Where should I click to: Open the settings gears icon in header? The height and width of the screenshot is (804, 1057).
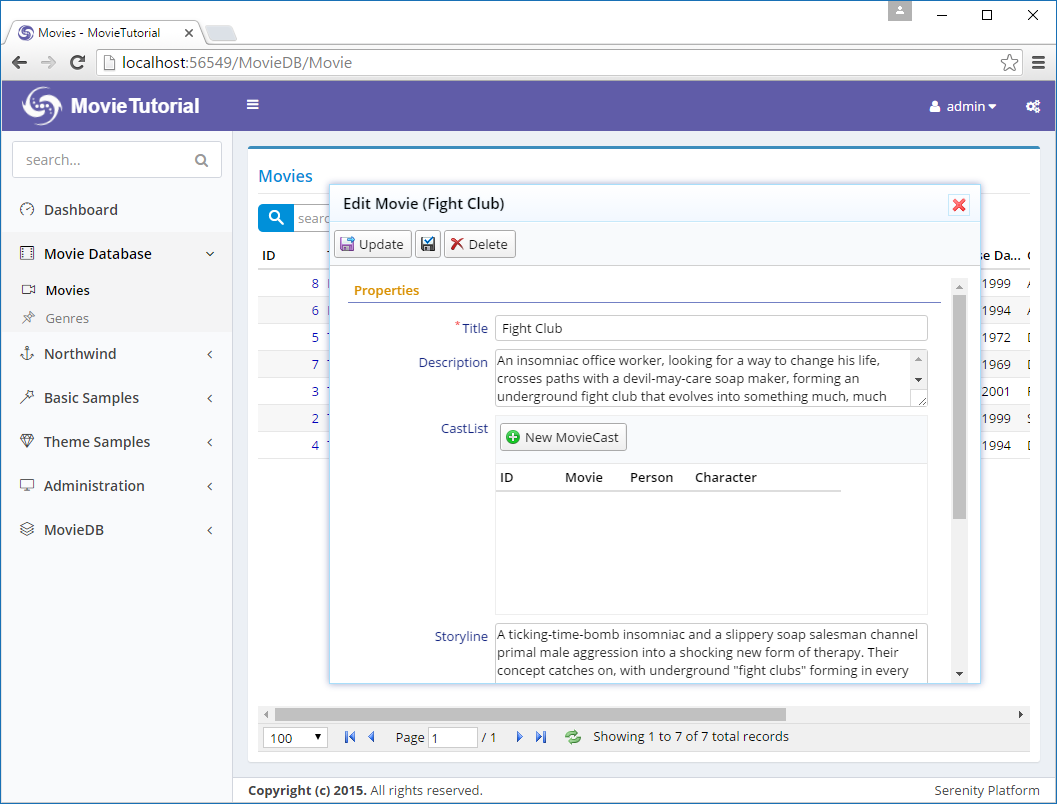pyautogui.click(x=1033, y=106)
